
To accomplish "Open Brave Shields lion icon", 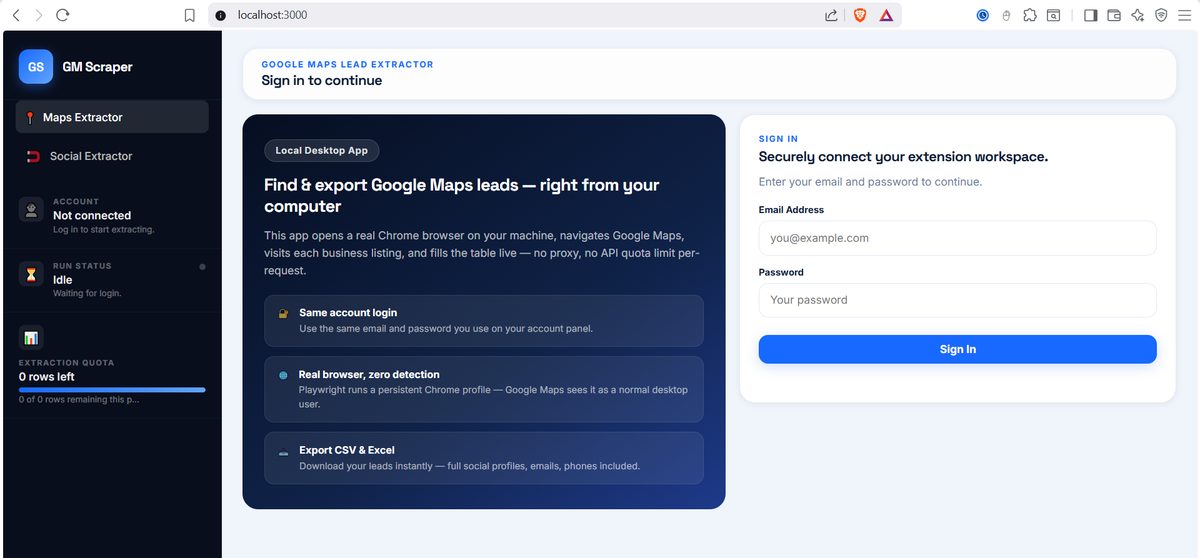I will (x=859, y=15).
